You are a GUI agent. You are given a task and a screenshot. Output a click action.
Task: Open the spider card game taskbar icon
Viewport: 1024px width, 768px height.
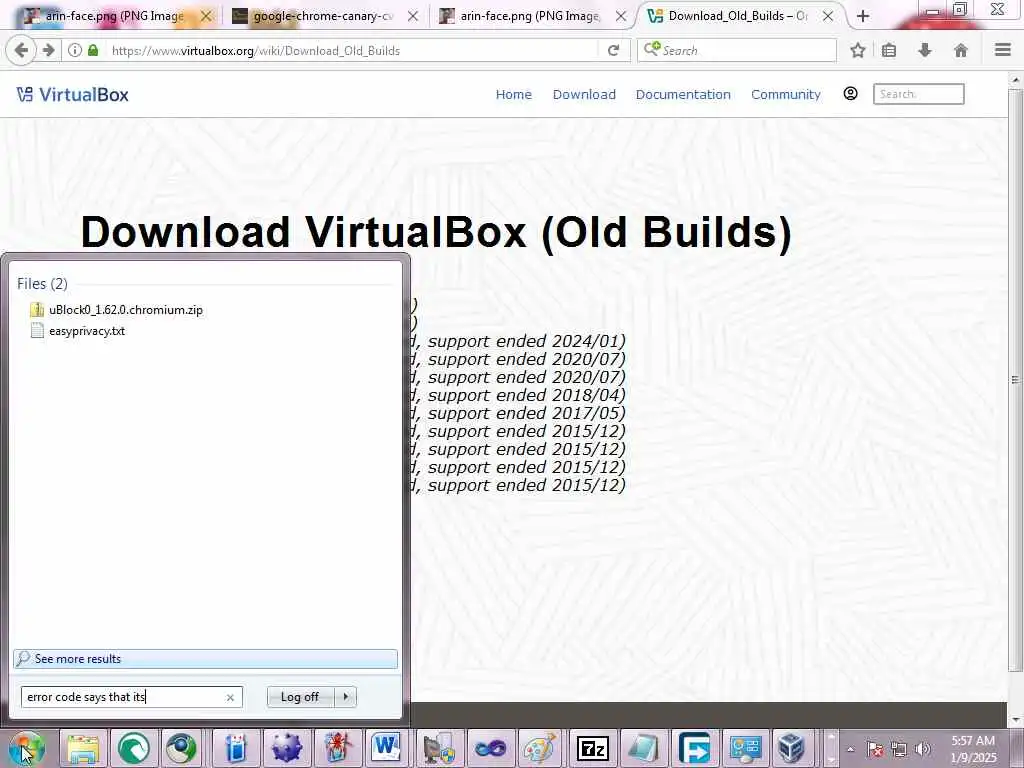[338, 748]
